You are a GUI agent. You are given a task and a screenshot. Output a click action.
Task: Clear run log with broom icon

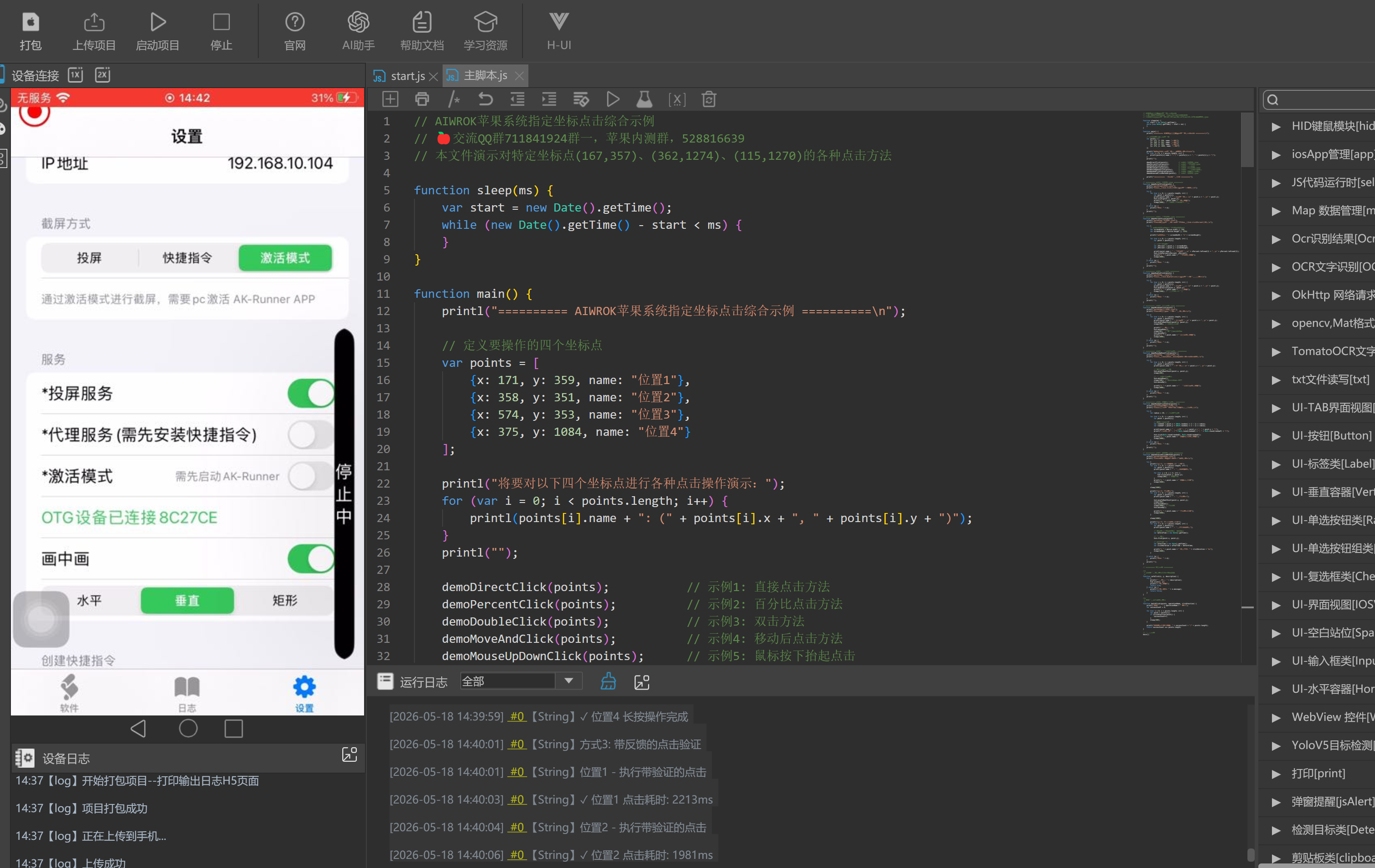608,681
